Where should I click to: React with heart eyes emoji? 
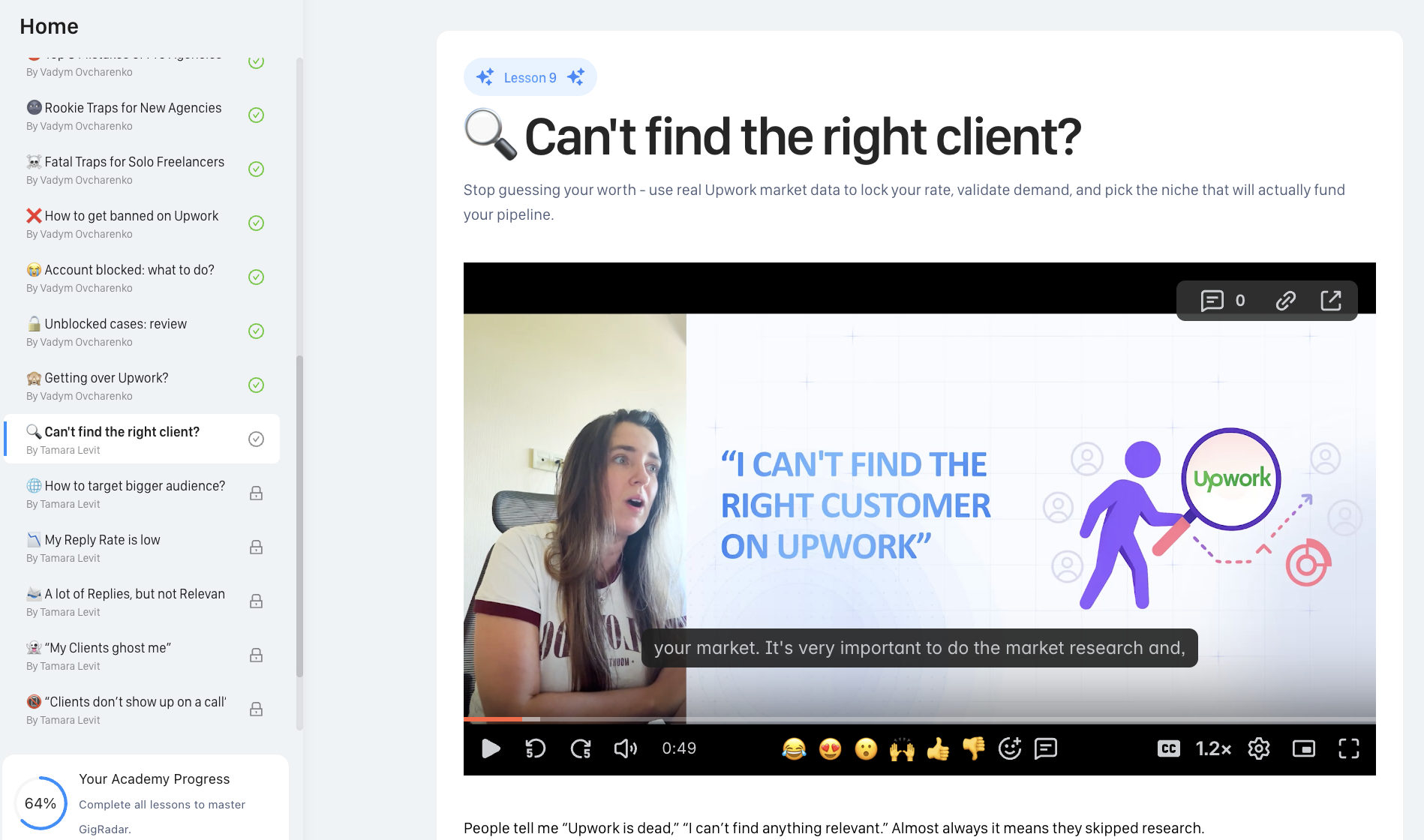click(x=830, y=748)
